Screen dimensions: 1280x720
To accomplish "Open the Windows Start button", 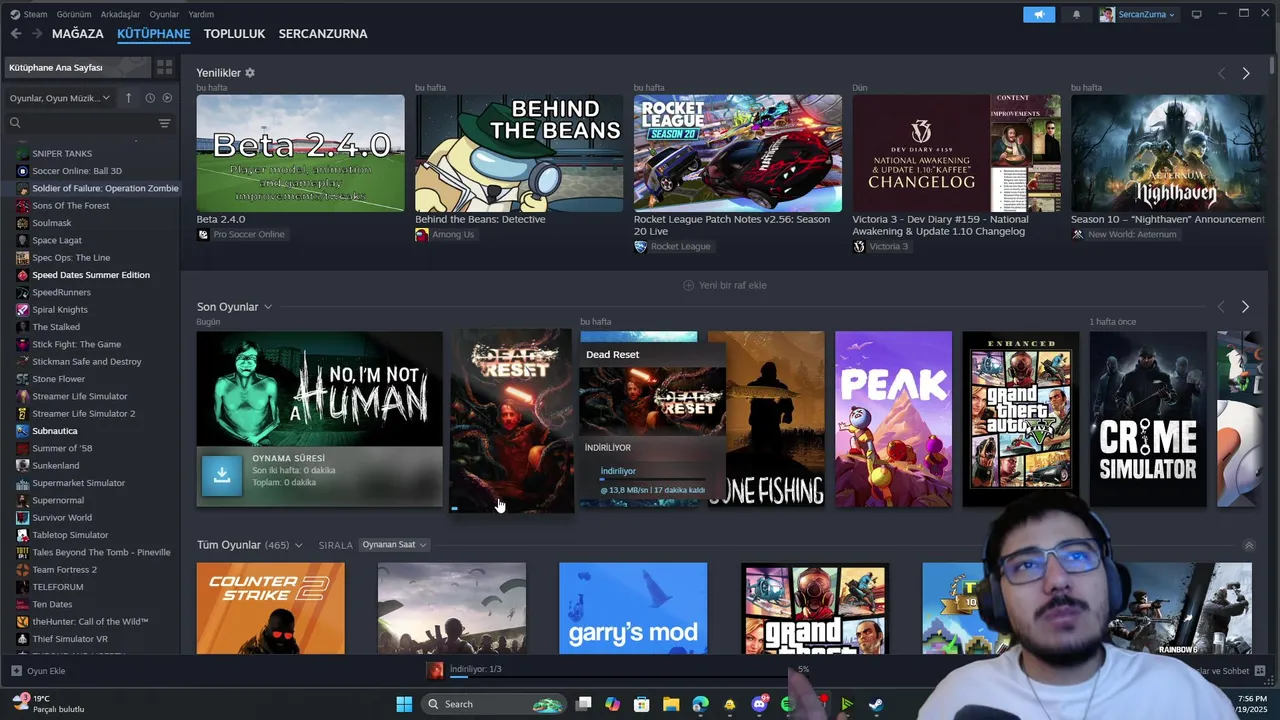I will [404, 704].
